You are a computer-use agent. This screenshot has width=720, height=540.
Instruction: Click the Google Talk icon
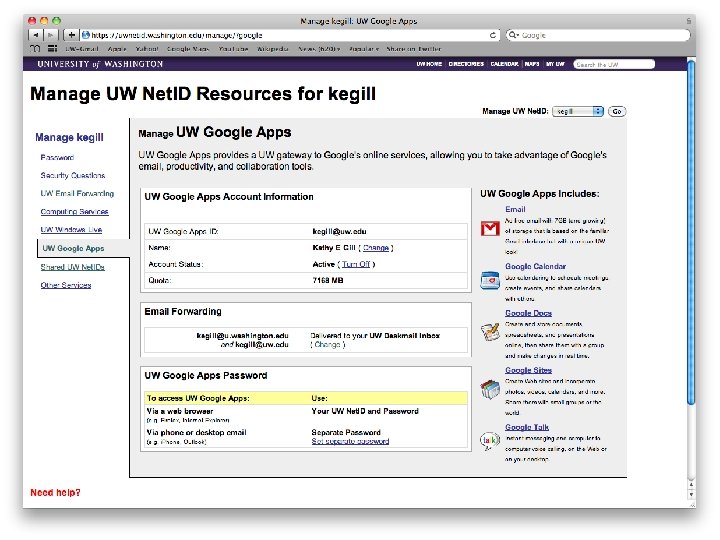click(x=489, y=441)
